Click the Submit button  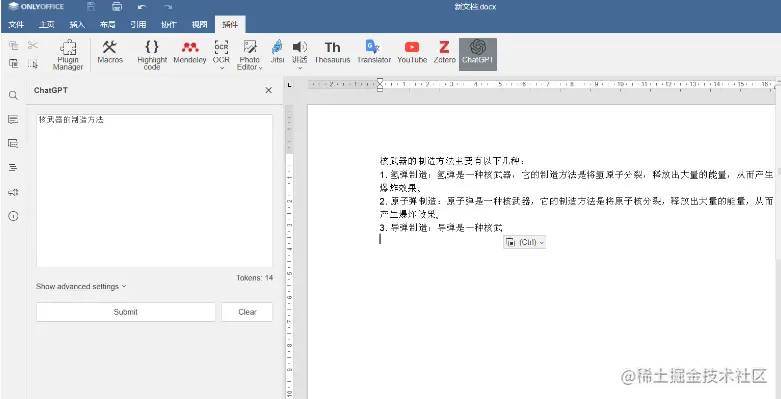tap(126, 312)
